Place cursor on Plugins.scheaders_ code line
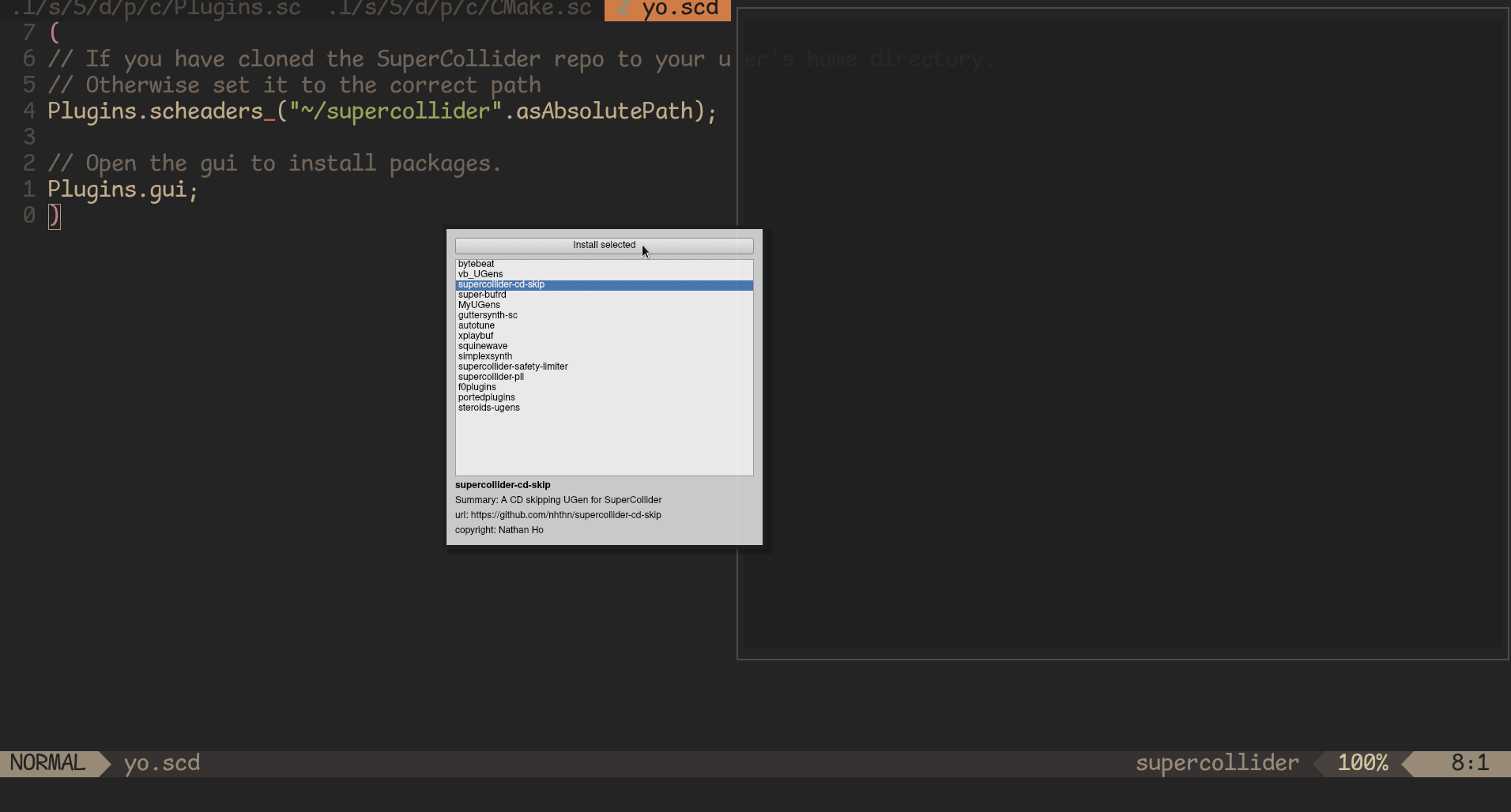Screen dimensions: 1511x812 [x=382, y=111]
